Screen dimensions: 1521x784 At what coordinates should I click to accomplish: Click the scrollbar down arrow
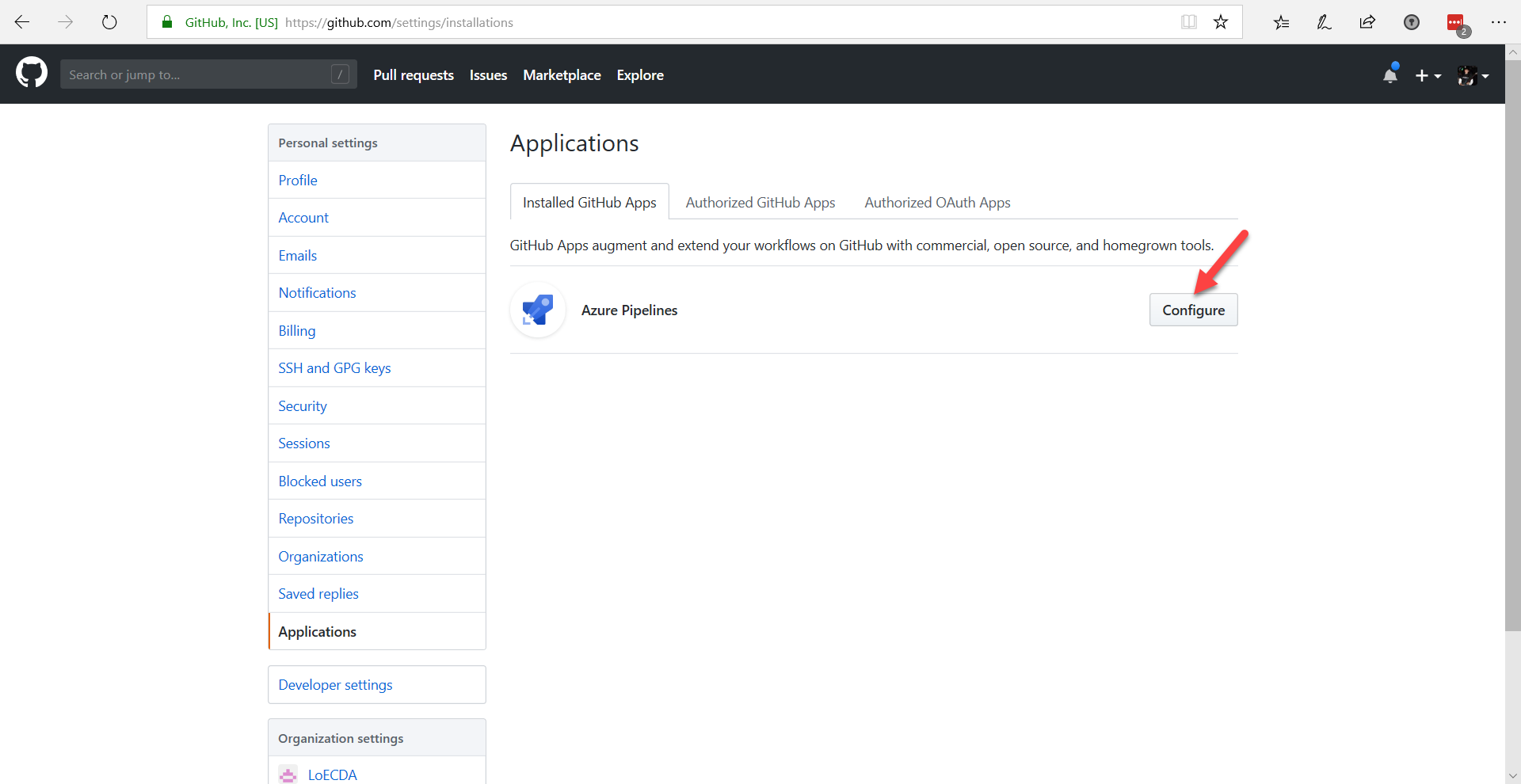1513,776
